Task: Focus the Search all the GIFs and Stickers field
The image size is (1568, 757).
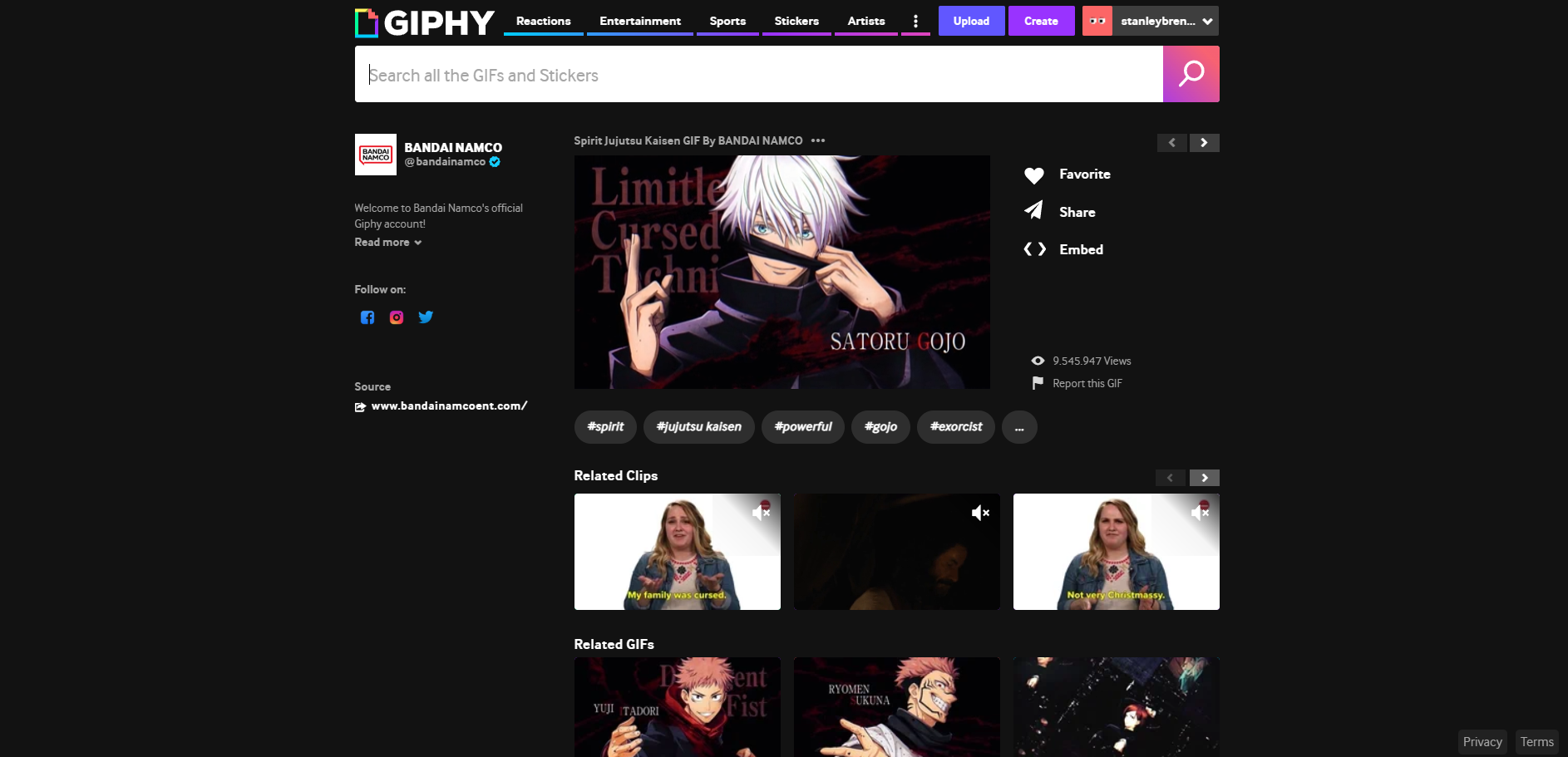Action: pos(759,74)
